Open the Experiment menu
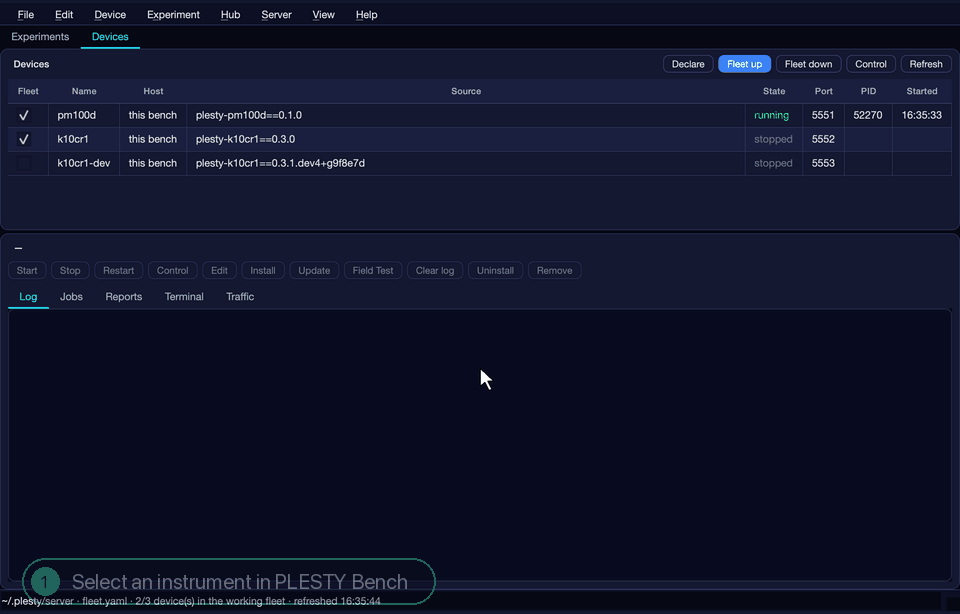960x614 pixels. (x=173, y=15)
